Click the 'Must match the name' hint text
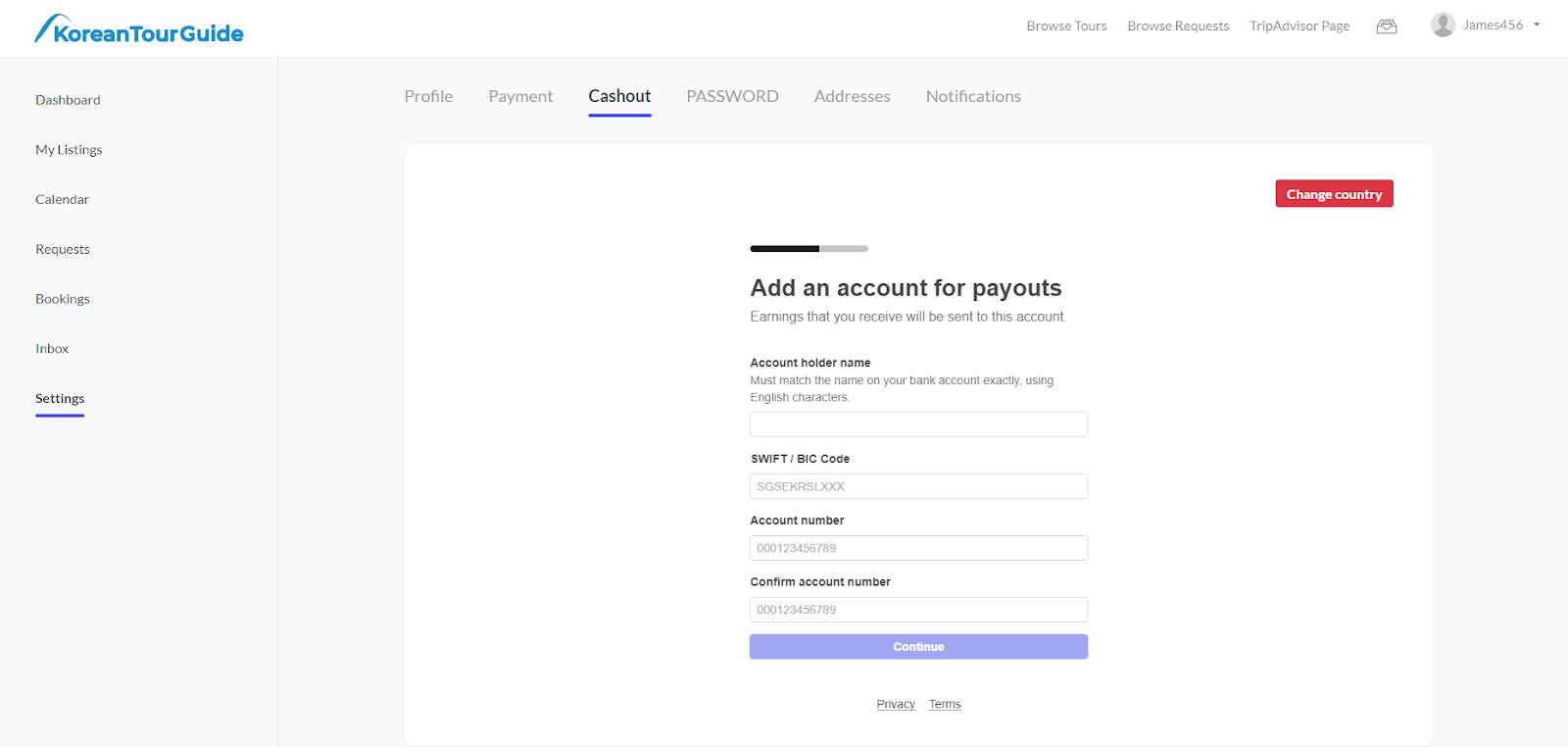The height and width of the screenshot is (747, 1568). click(x=902, y=389)
